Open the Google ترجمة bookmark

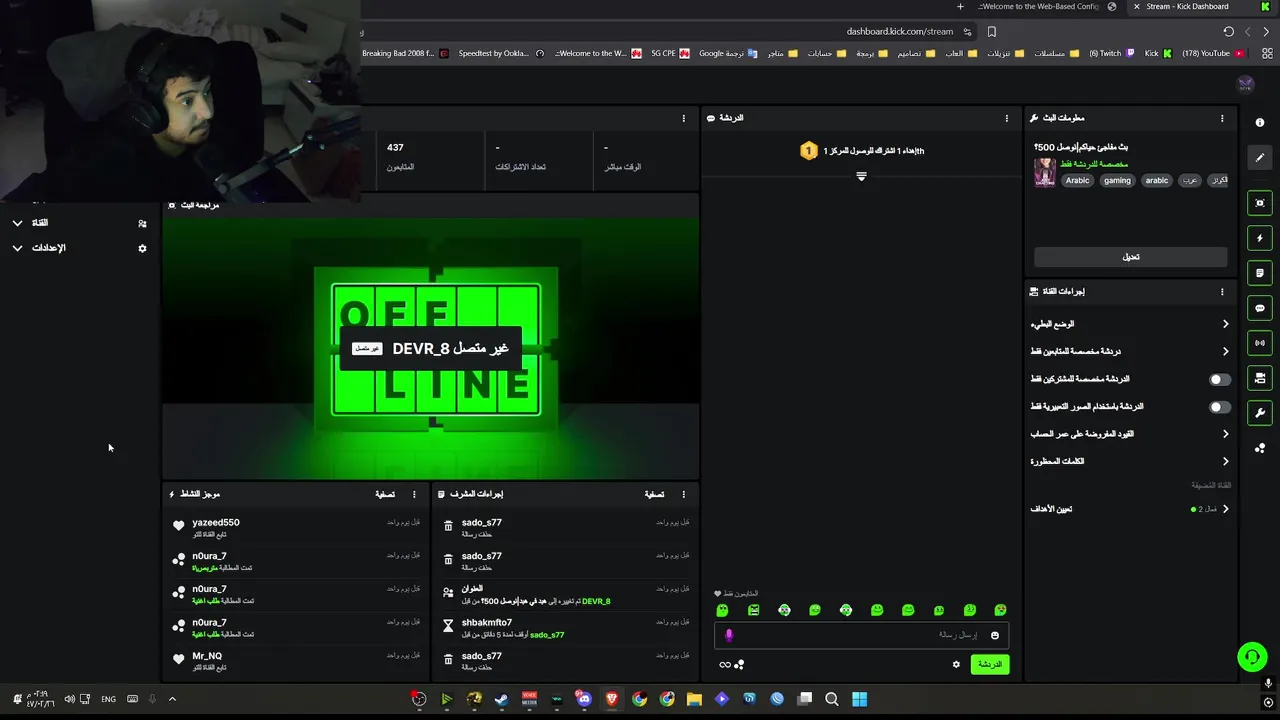[x=727, y=54]
